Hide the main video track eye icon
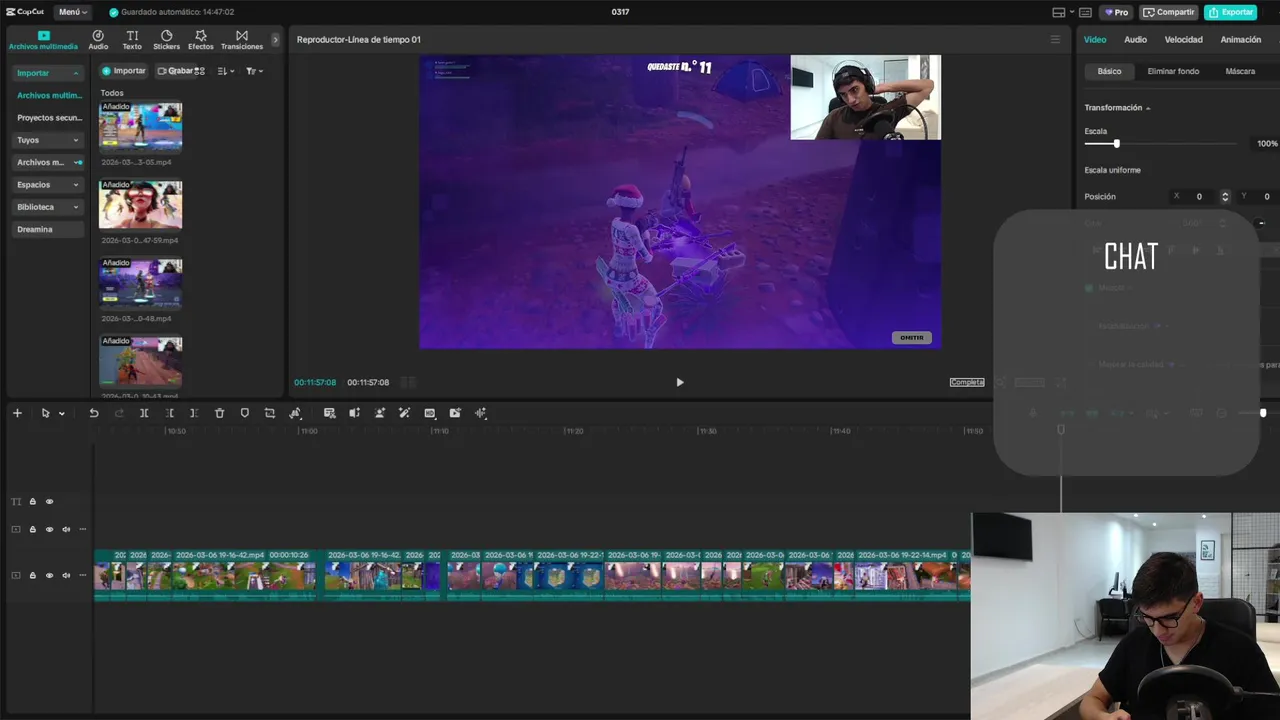The width and height of the screenshot is (1280, 720). [x=49, y=575]
